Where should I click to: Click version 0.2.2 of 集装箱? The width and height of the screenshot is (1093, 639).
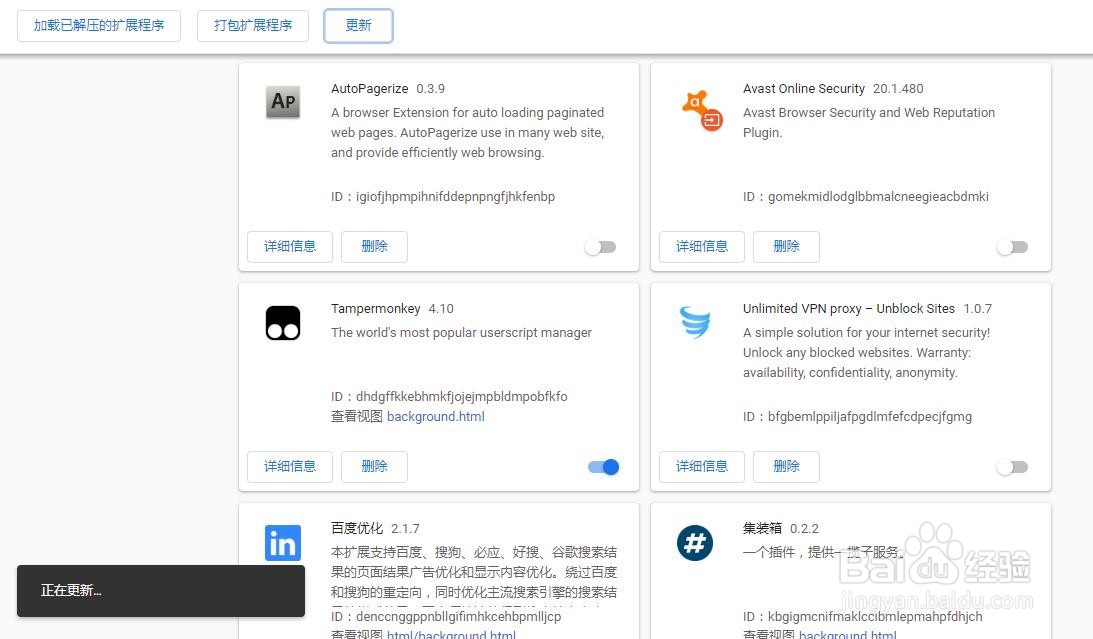[x=804, y=529]
